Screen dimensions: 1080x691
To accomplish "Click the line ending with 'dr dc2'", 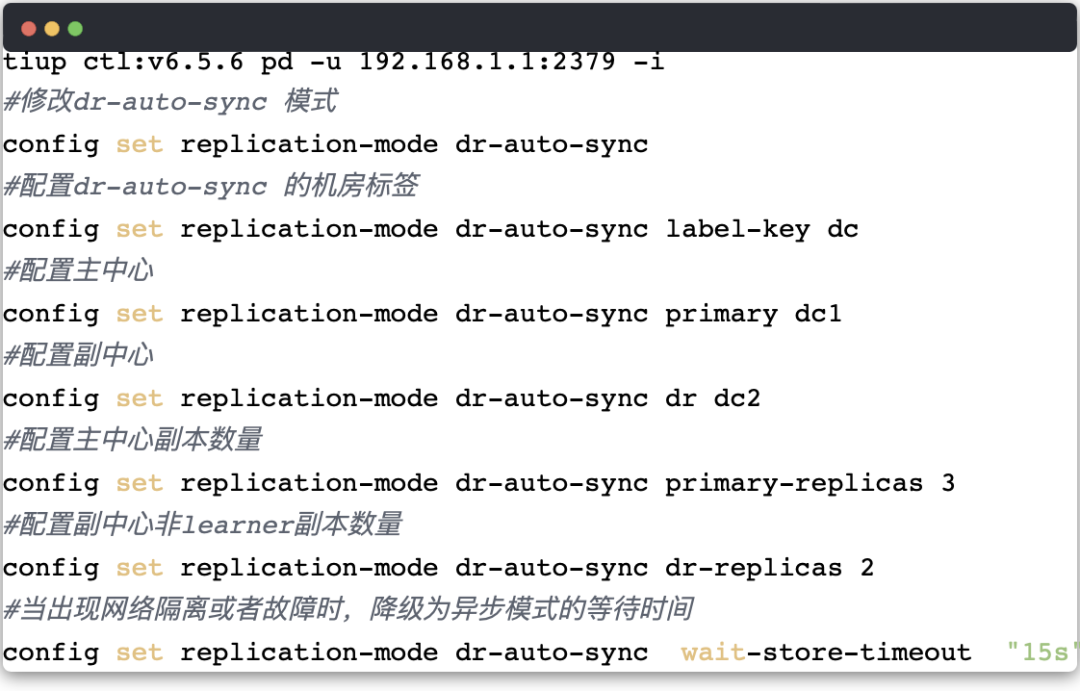I will pos(382,399).
